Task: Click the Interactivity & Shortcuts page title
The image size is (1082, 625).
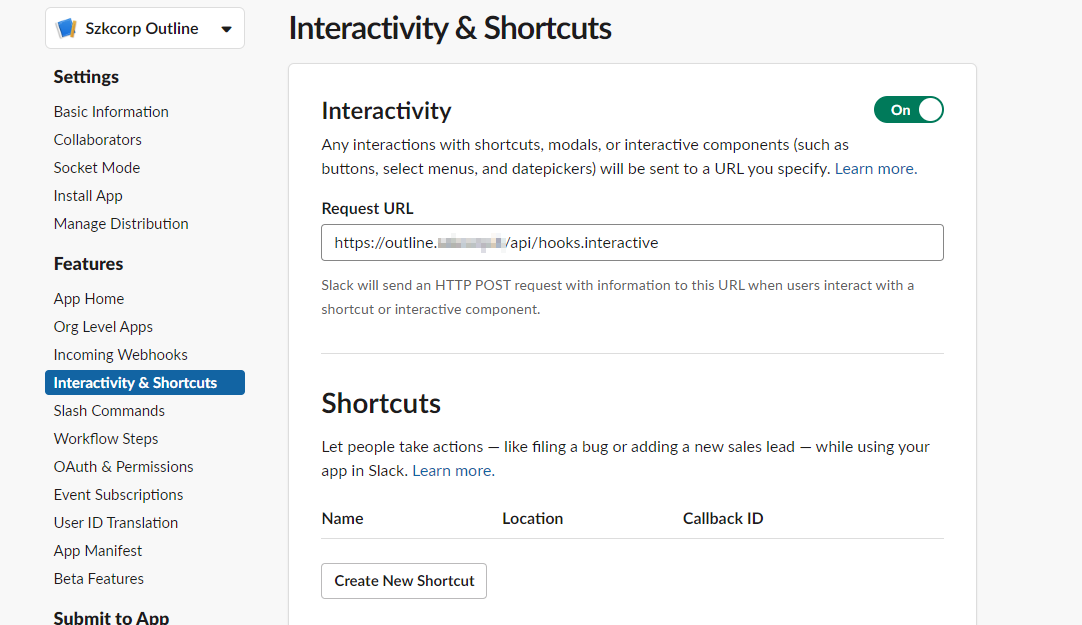Action: tap(450, 28)
